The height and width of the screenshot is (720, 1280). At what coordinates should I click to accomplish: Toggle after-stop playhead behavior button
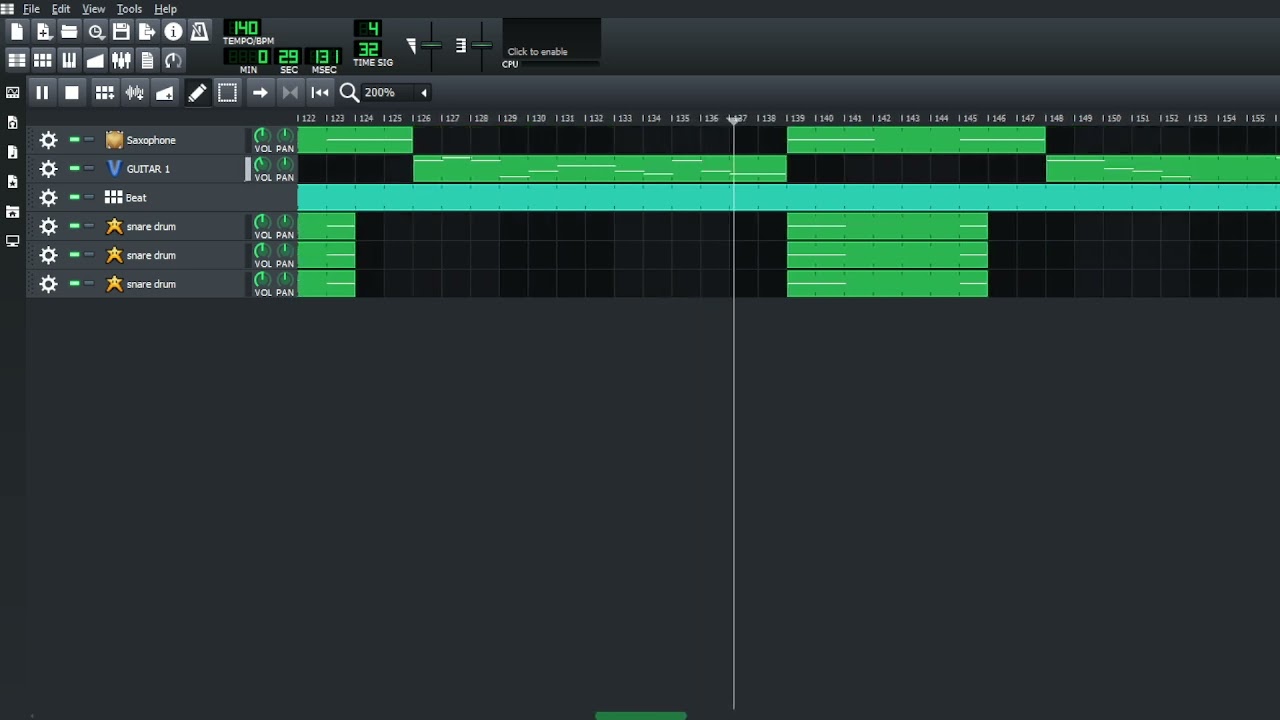[x=320, y=92]
